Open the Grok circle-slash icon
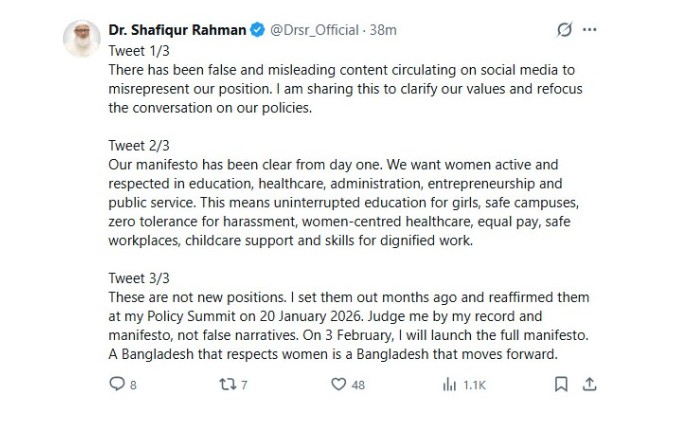Viewport: 679px width, 443px height. (x=565, y=30)
